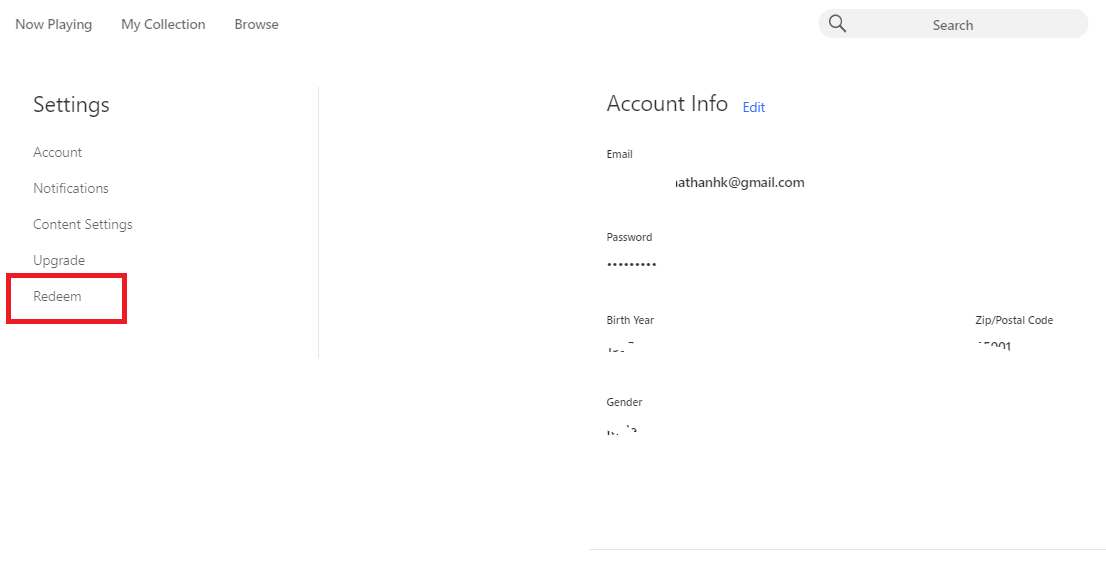Open Notifications settings

pyautogui.click(x=71, y=188)
